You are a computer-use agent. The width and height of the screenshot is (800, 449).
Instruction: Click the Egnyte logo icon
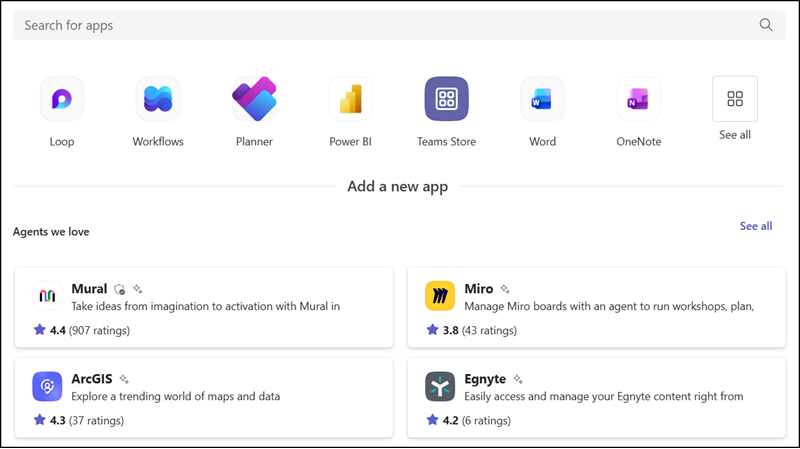pyautogui.click(x=440, y=386)
